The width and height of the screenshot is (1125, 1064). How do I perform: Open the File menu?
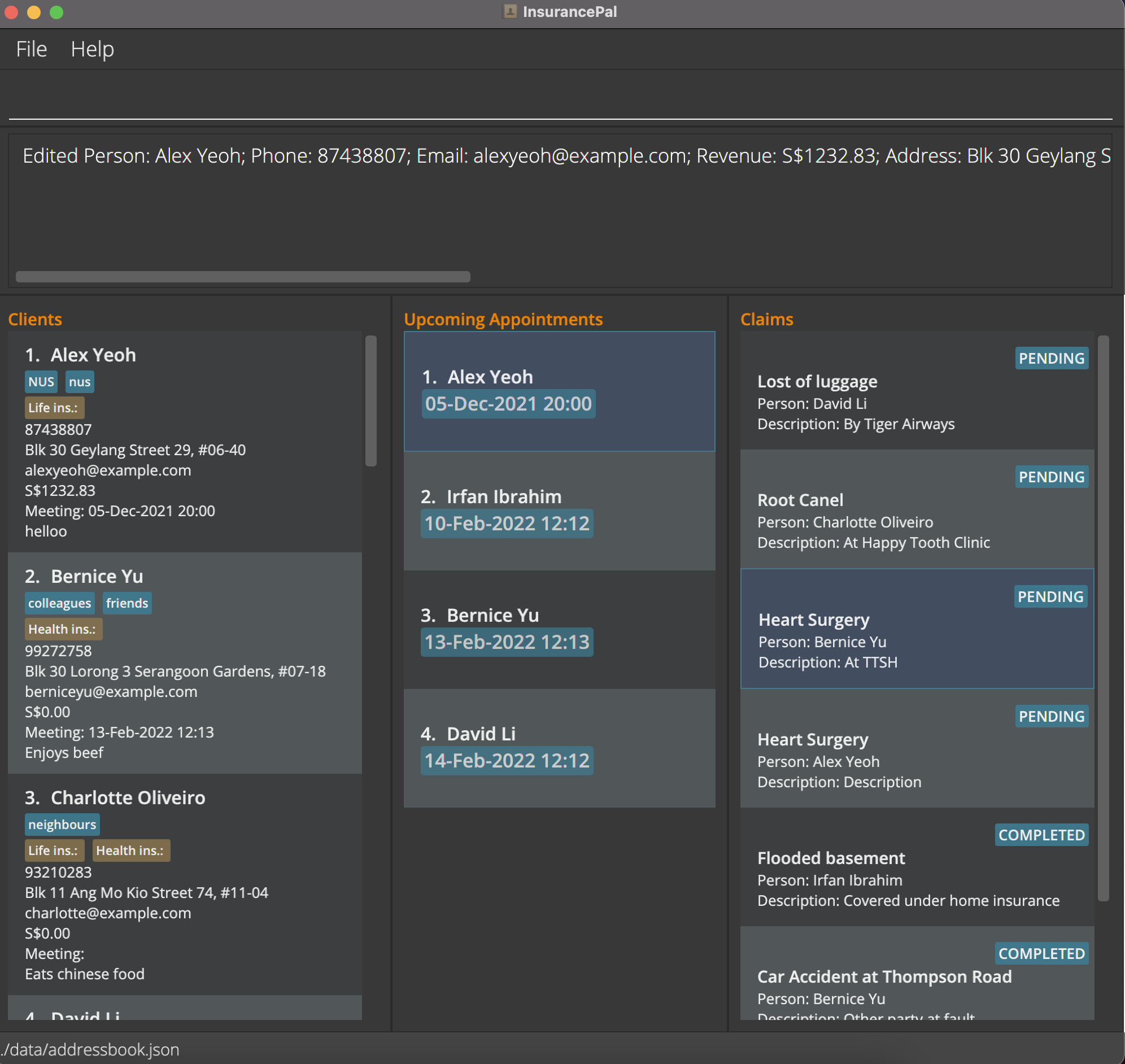tap(31, 49)
